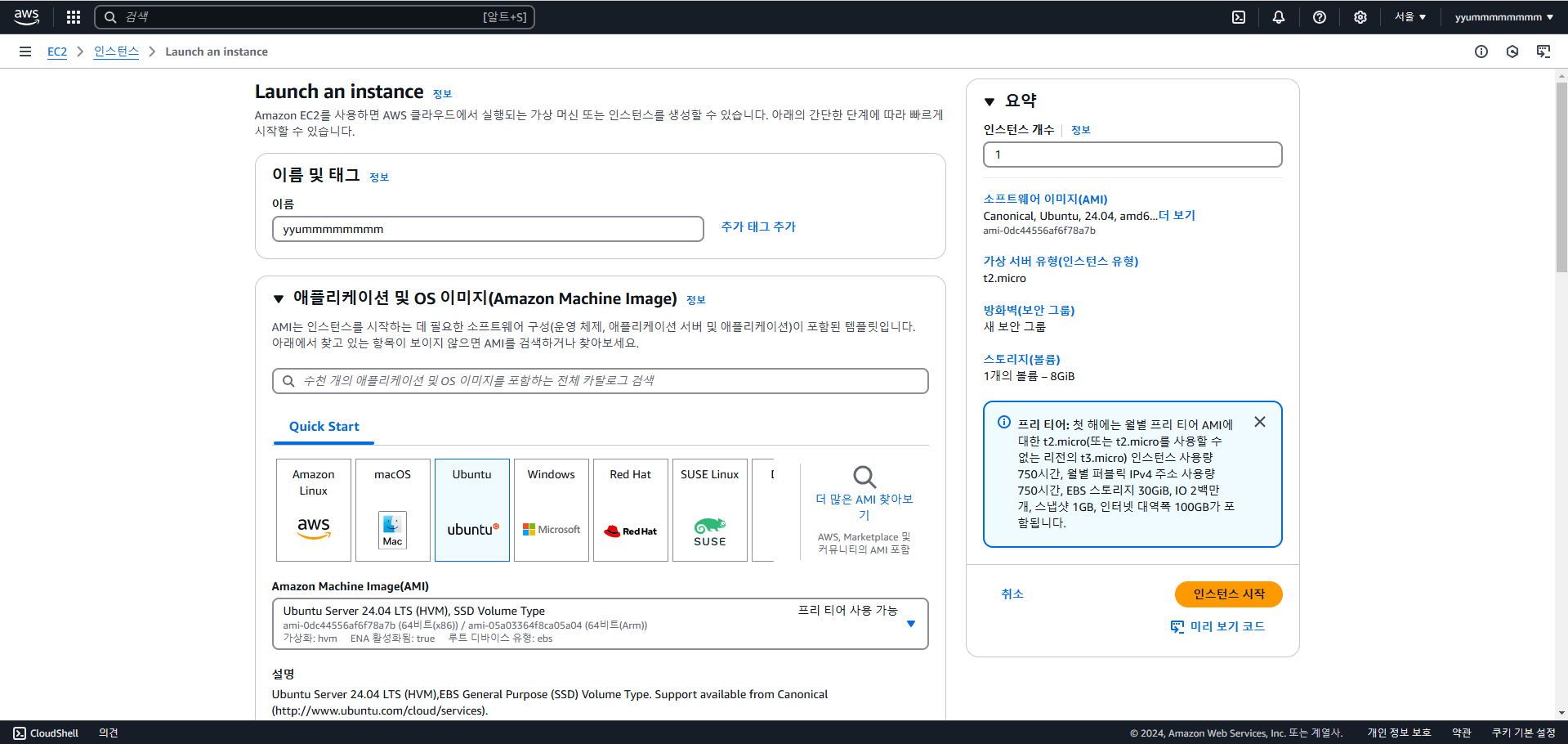
Task: Open the yyummmmmmmm account dropdown
Action: click(1504, 17)
